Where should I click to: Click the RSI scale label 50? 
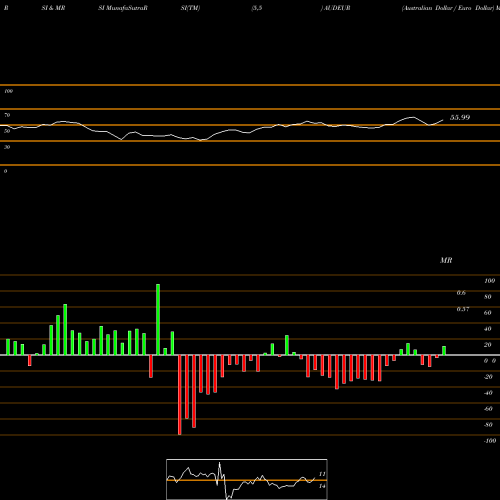point(7,131)
